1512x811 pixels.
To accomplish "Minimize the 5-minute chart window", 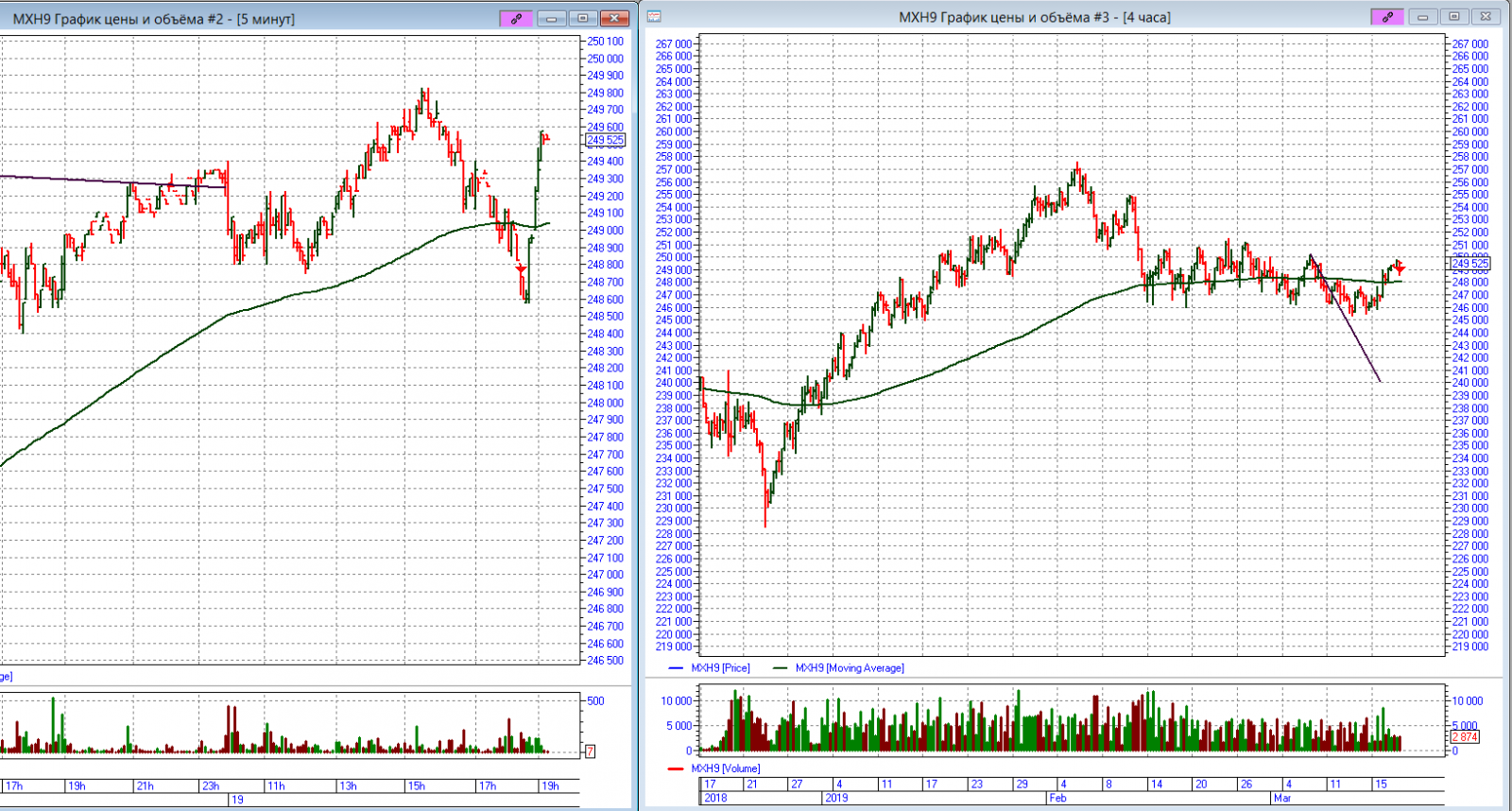I will pyautogui.click(x=551, y=18).
